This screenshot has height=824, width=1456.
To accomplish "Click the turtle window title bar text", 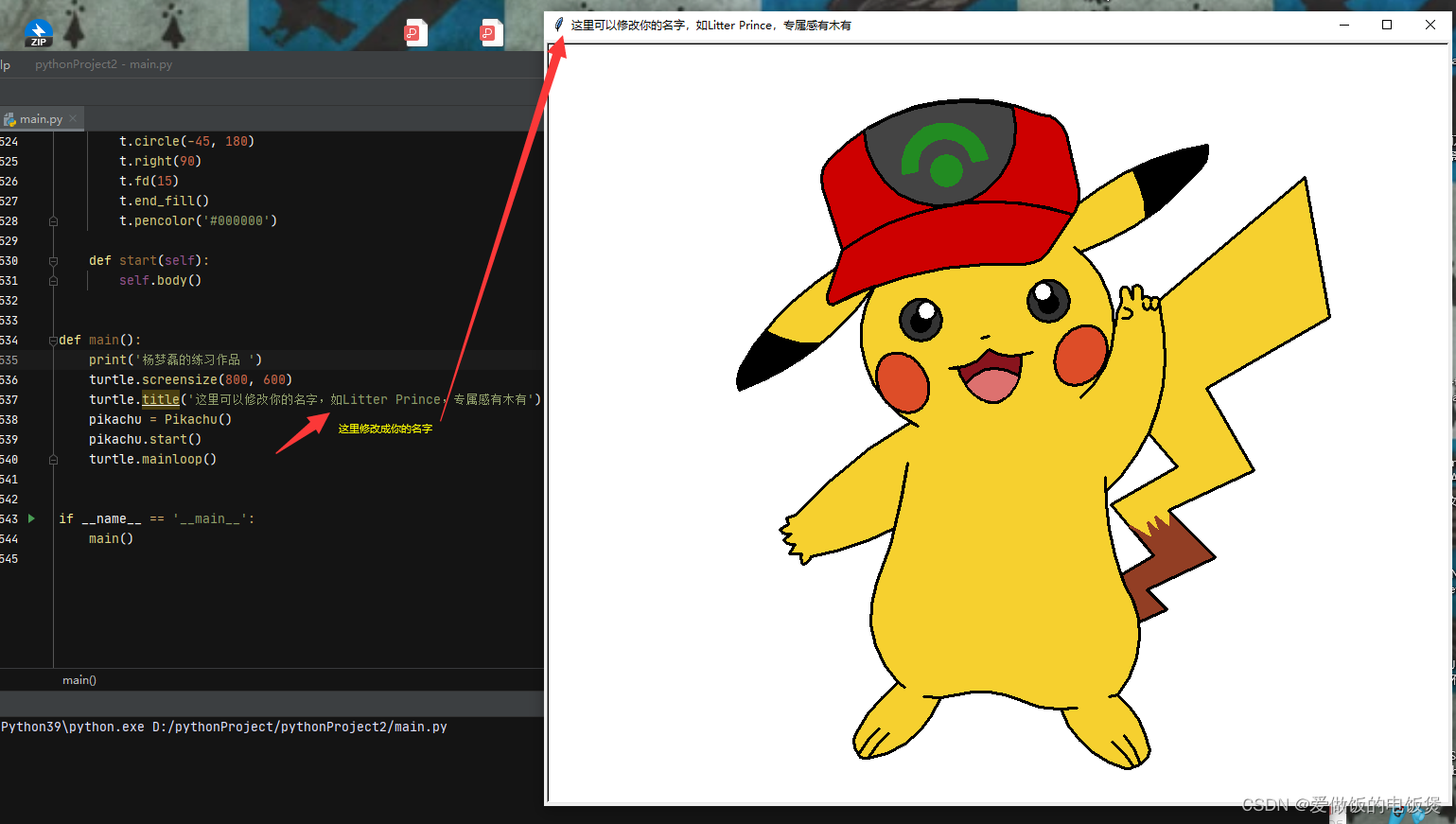I will pos(710,26).
